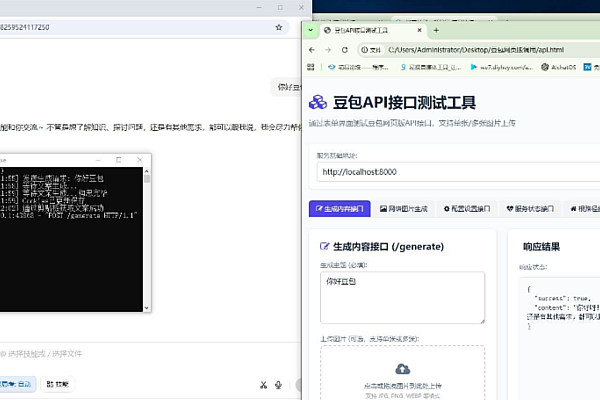This screenshot has width=600, height=400.
Task: Click the cloud upload icon
Action: (403, 369)
